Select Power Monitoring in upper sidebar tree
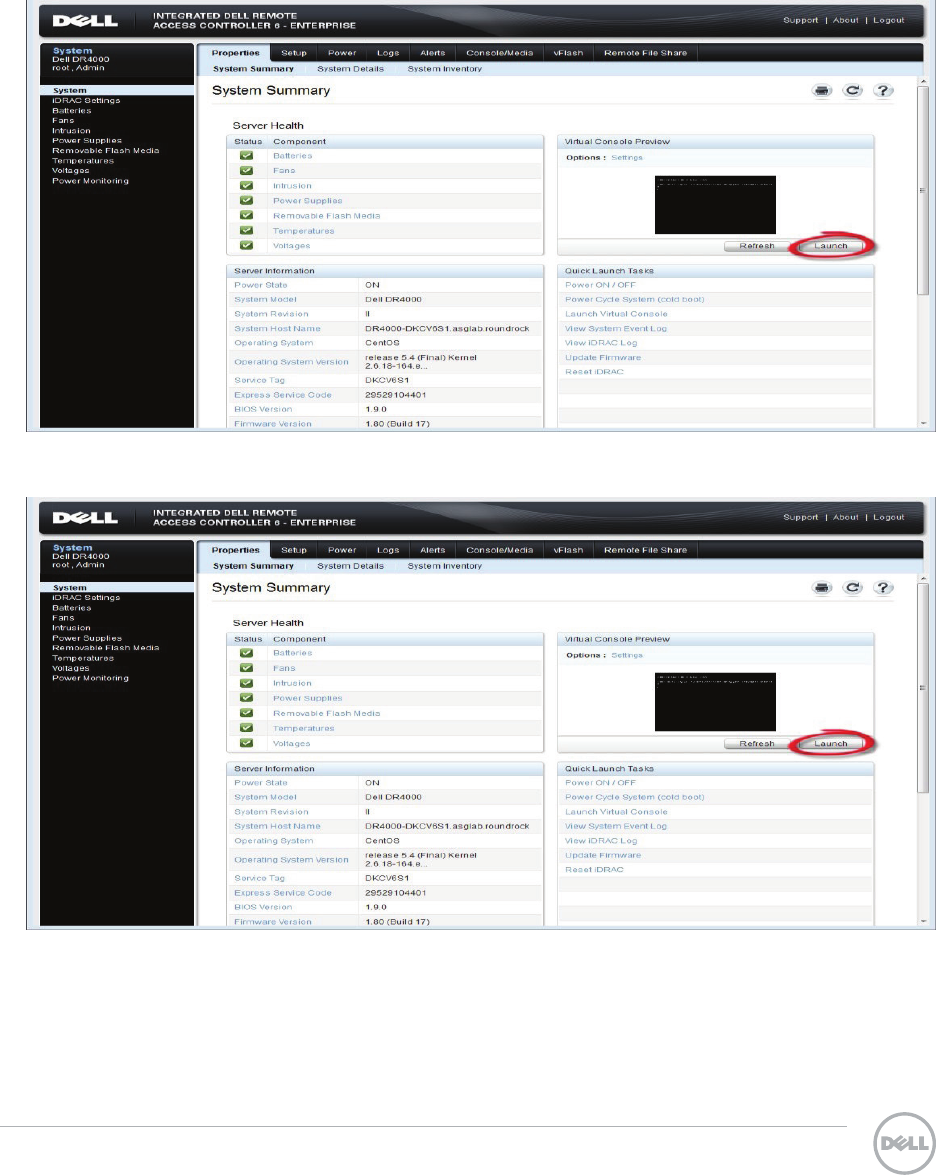Viewport: 936px width, 1175px height. tap(90, 181)
